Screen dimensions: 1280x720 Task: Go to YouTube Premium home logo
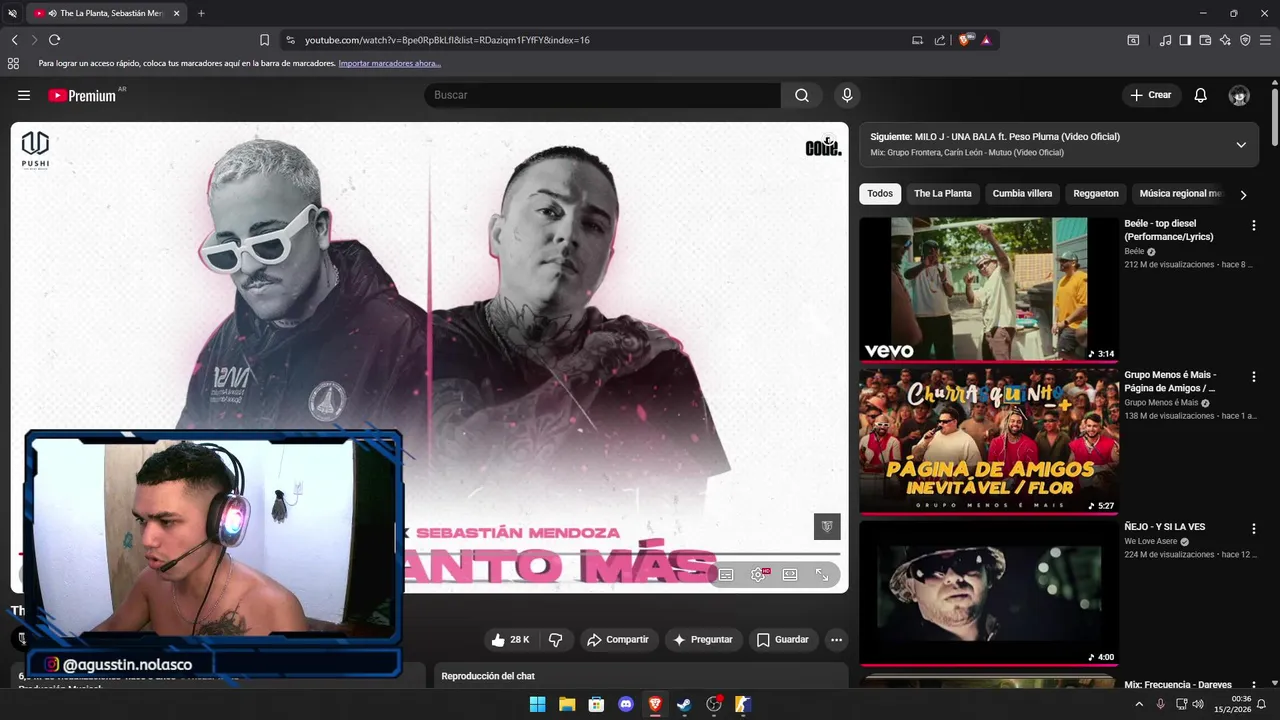[x=84, y=95]
